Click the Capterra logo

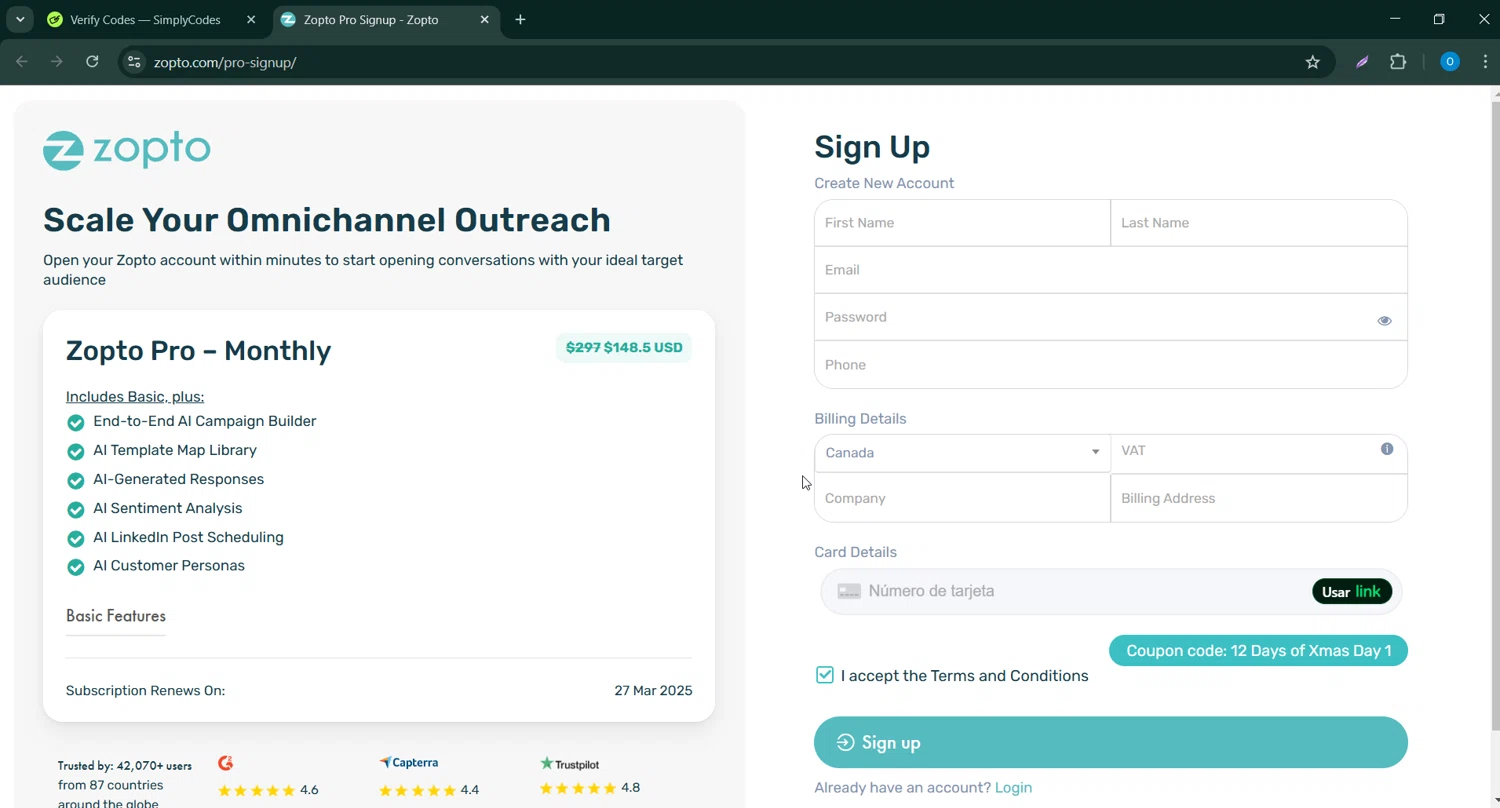pos(409,763)
